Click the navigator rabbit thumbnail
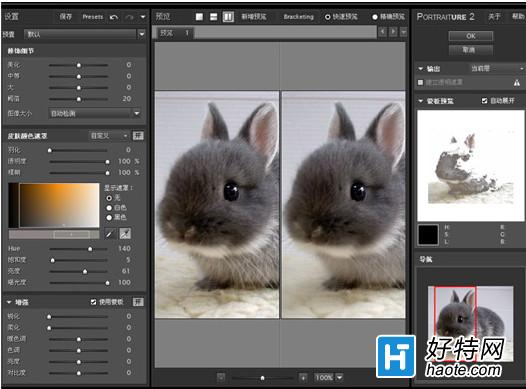The image size is (526, 389). 470,324
